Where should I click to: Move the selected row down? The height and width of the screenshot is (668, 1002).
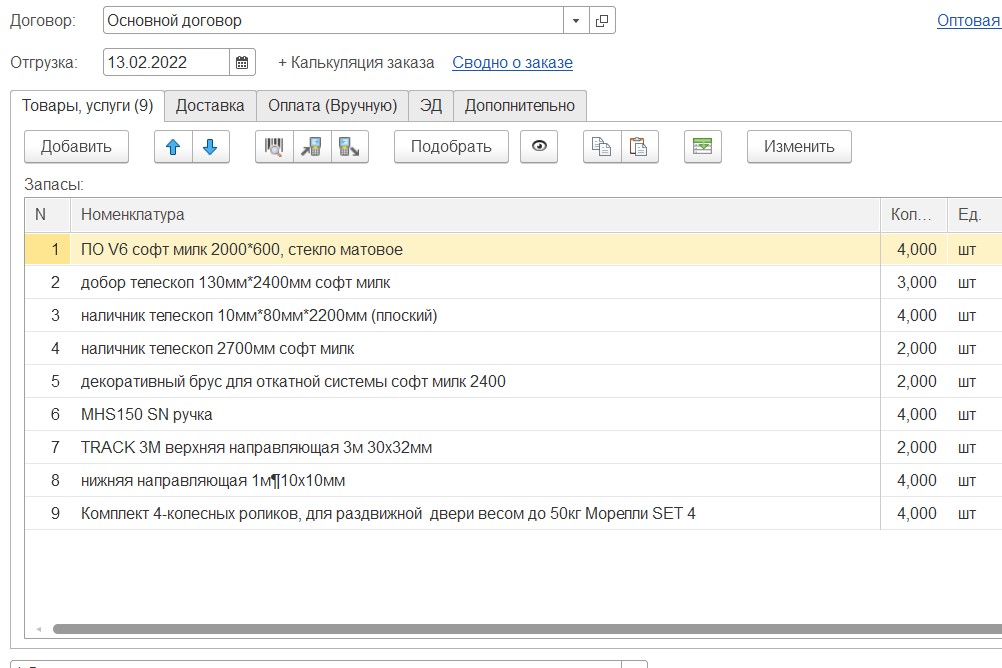(210, 147)
